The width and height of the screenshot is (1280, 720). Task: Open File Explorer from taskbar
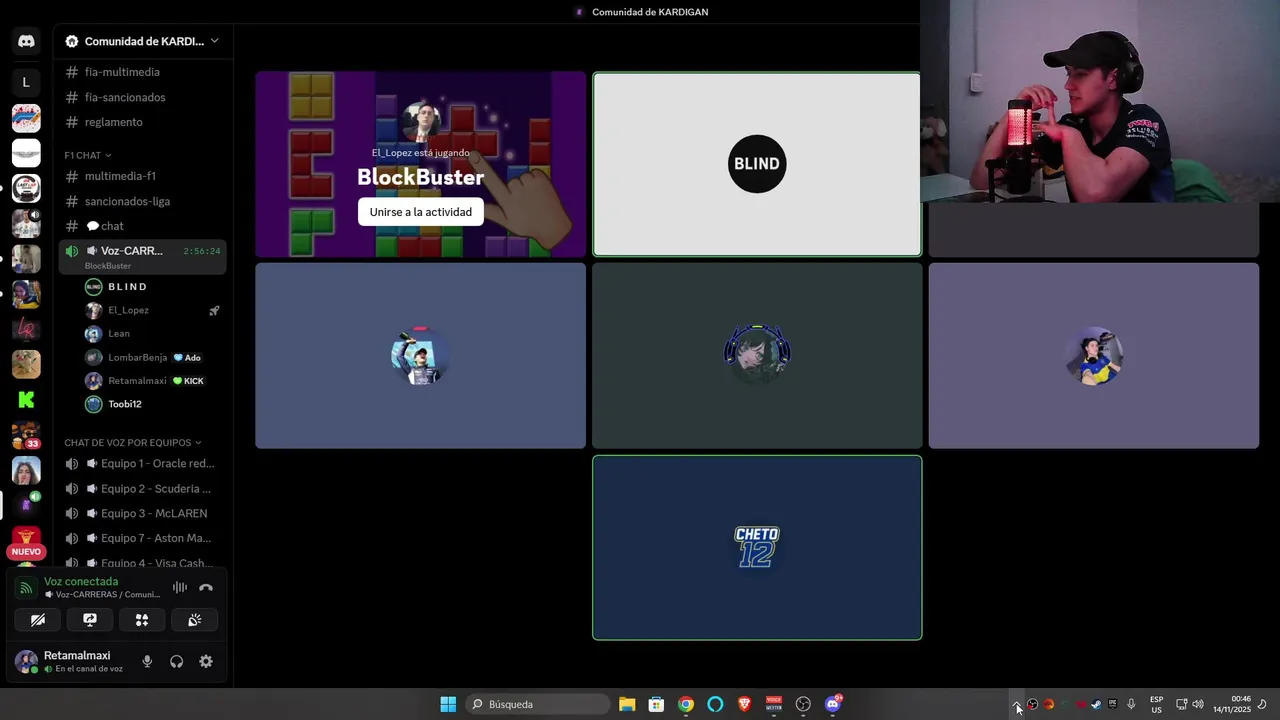(627, 704)
